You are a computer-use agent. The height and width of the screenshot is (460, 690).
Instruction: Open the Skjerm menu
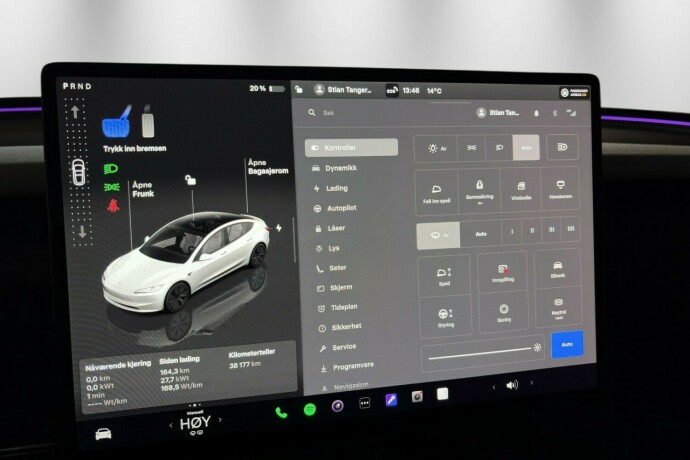pyautogui.click(x=335, y=288)
